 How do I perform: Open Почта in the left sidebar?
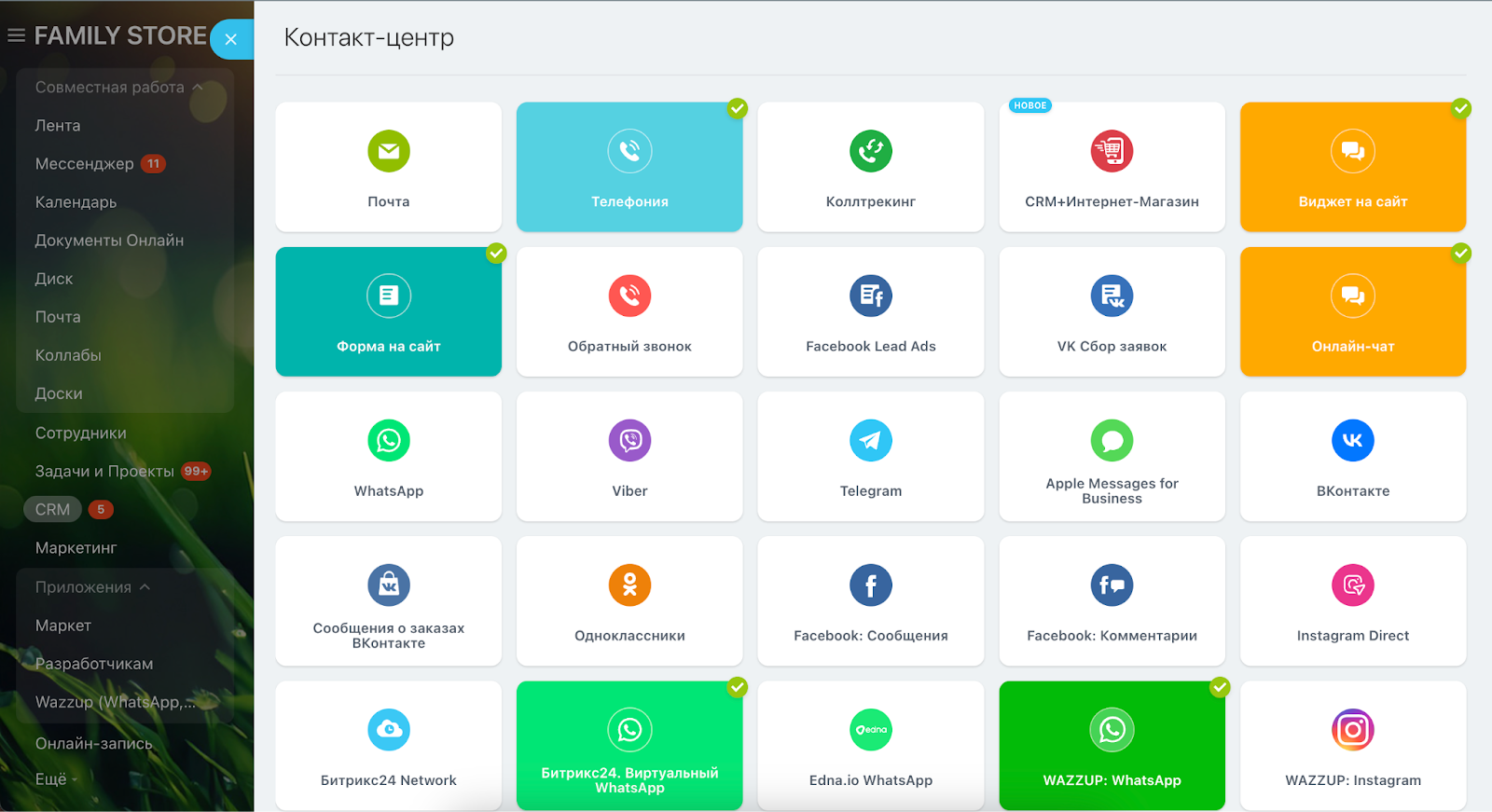(x=58, y=317)
